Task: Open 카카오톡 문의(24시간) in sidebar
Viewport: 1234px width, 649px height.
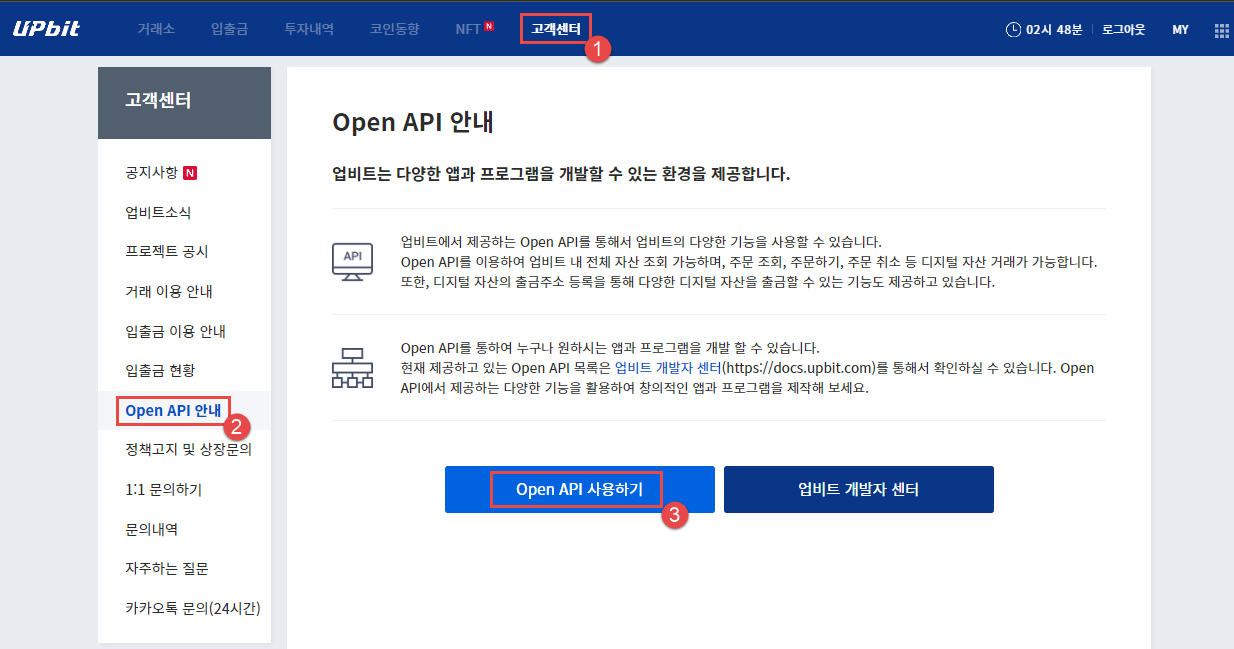Action: tap(193, 608)
